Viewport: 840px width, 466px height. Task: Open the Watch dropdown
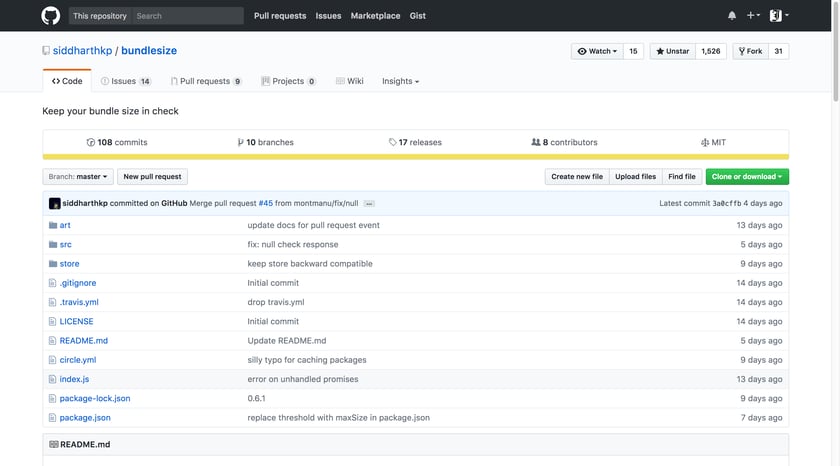[597, 51]
